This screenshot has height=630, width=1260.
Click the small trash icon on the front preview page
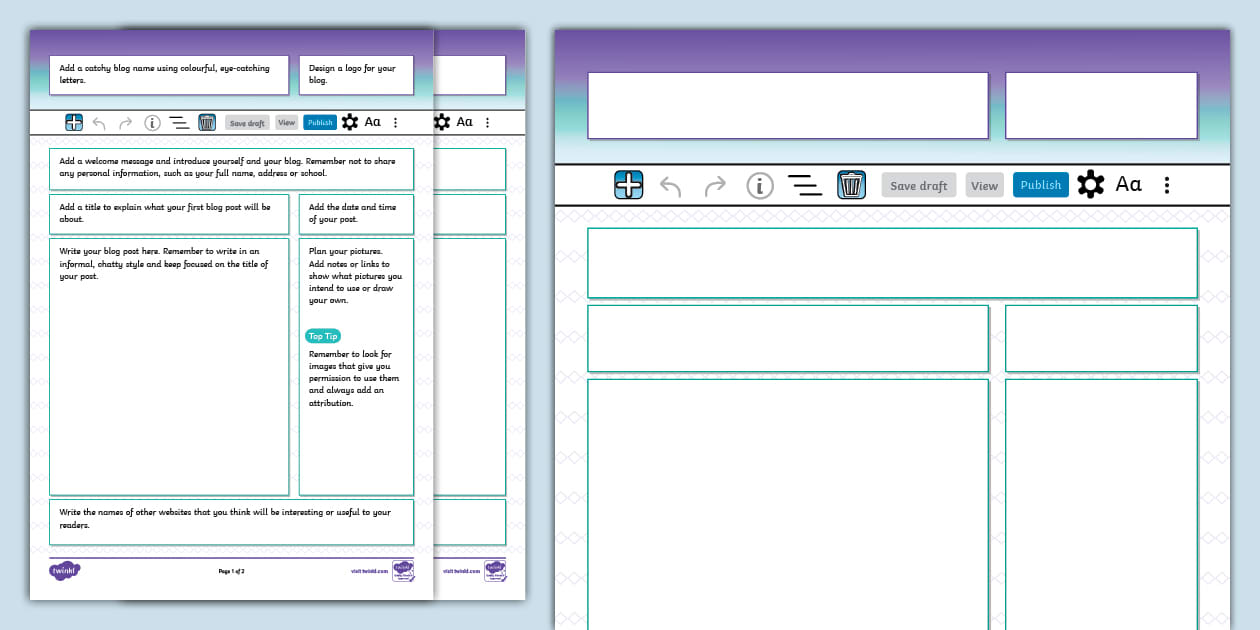point(207,123)
